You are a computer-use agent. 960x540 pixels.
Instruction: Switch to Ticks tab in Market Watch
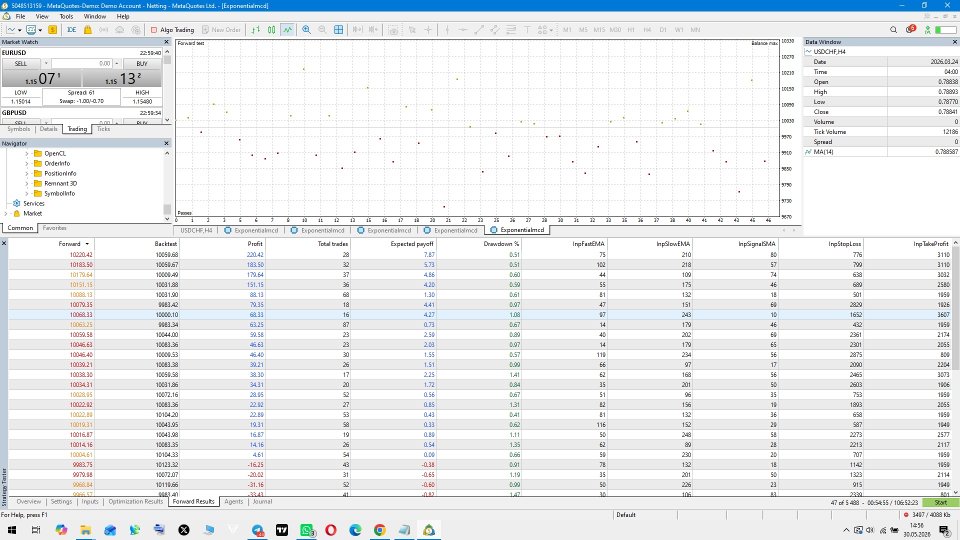103,129
